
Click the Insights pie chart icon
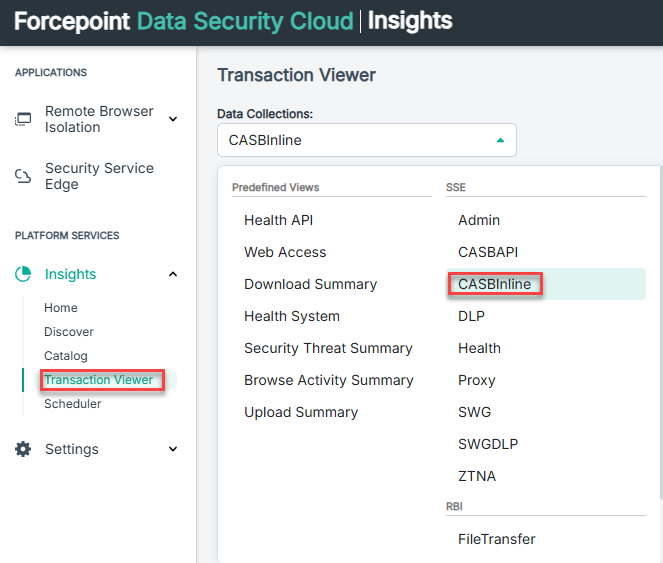point(23,274)
